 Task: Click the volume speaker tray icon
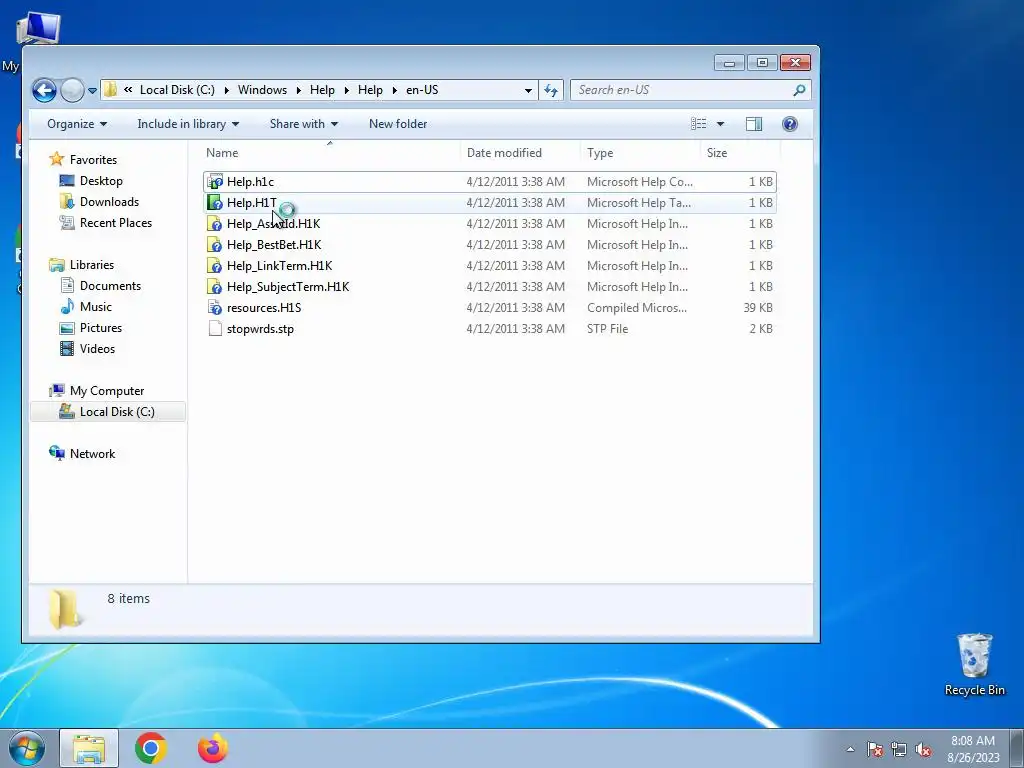[x=923, y=749]
